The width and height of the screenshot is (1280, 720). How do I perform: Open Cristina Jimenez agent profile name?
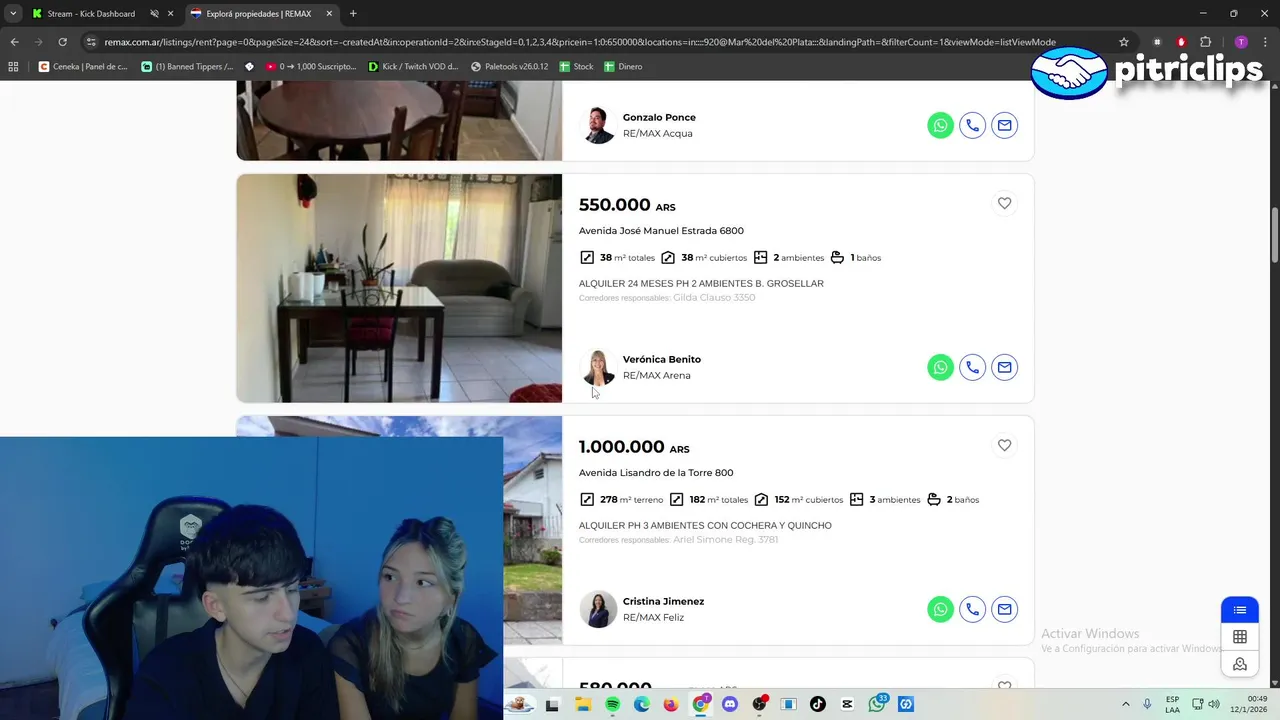pyautogui.click(x=663, y=601)
